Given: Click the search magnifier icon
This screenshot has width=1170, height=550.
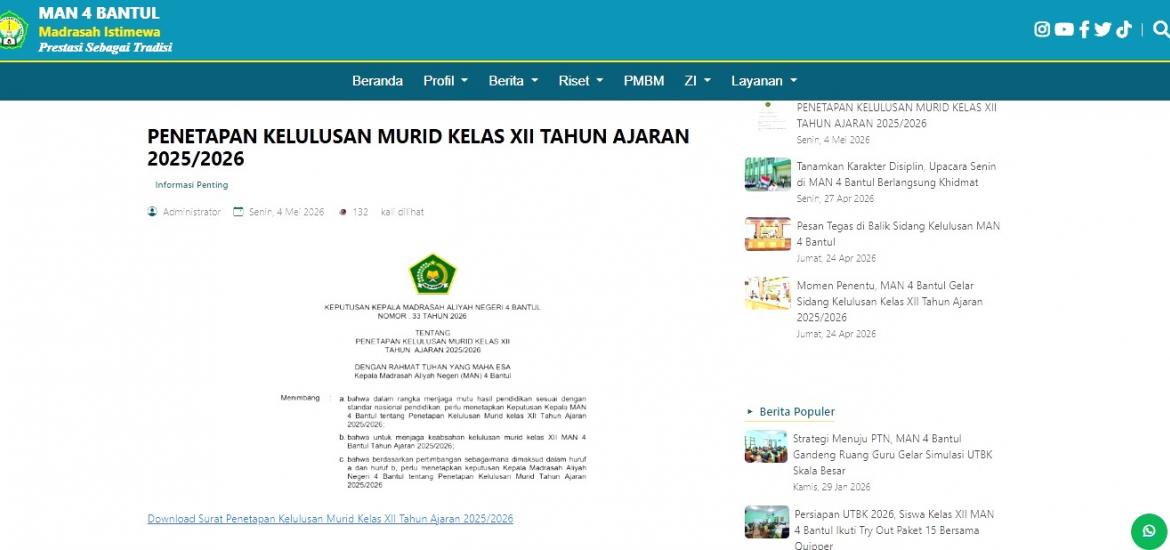Looking at the screenshot, I should pyautogui.click(x=1161, y=29).
